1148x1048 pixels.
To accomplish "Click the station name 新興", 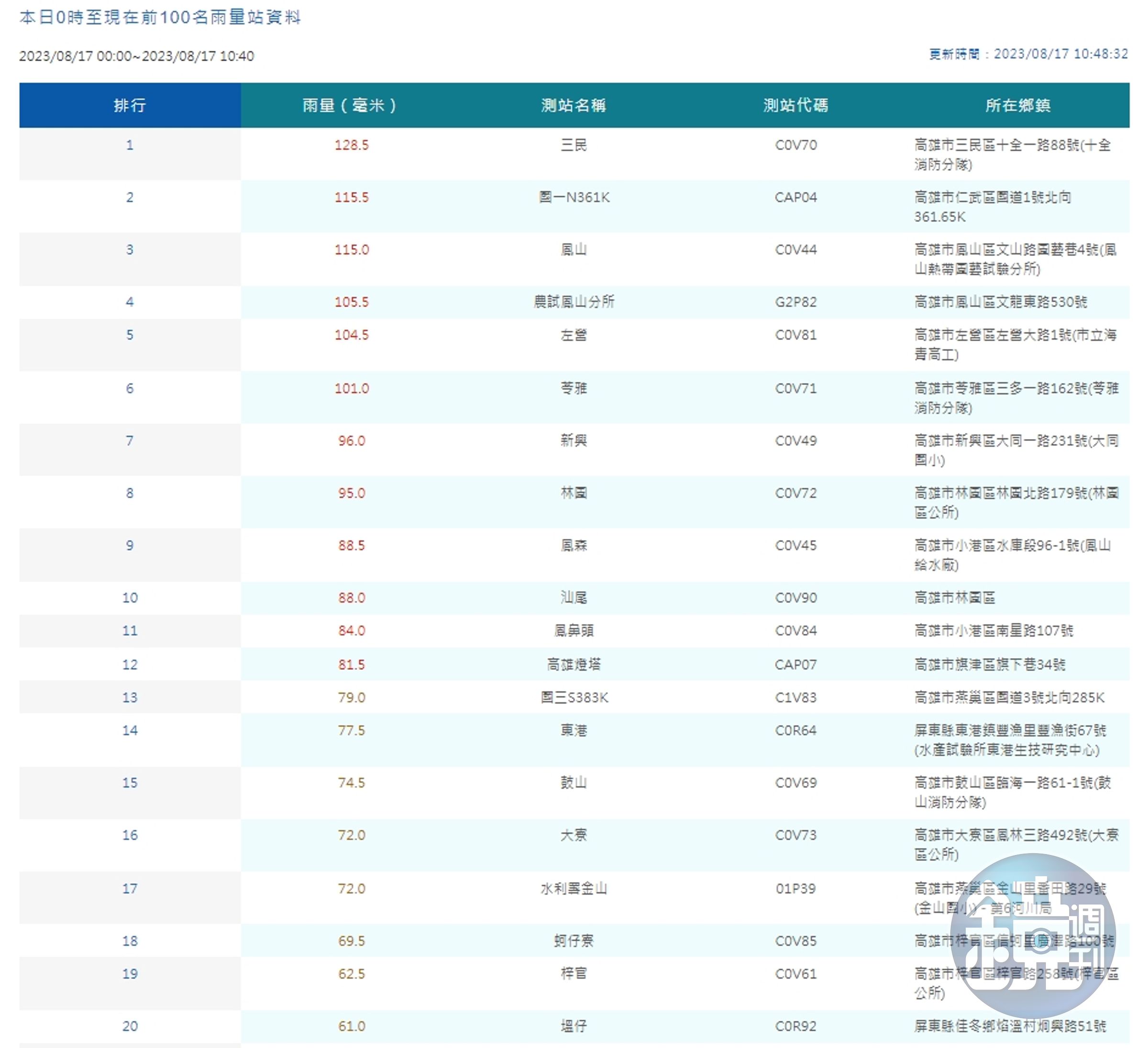I will click(574, 441).
